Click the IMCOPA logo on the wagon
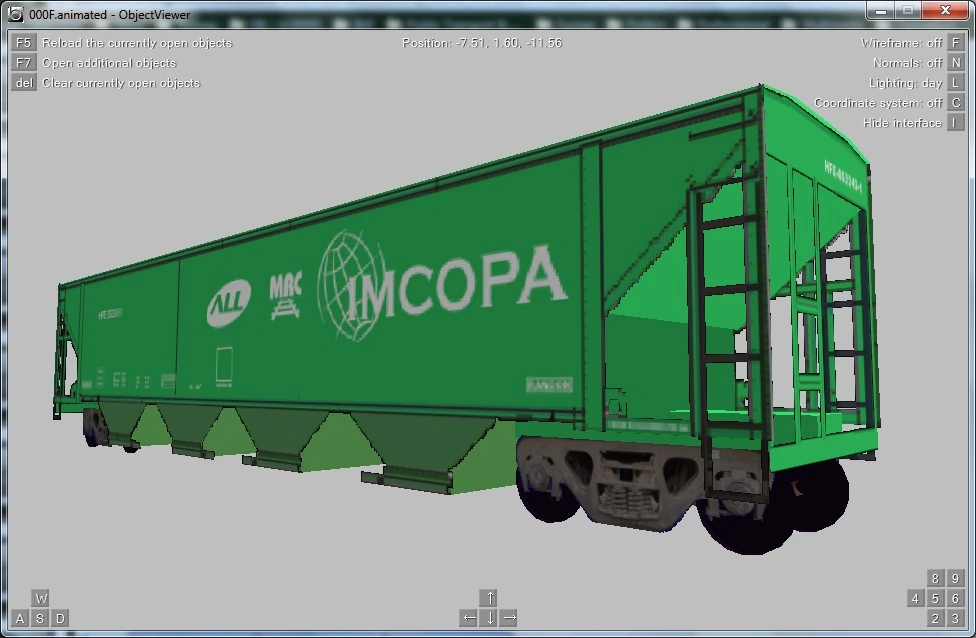The height and width of the screenshot is (638, 976). tap(442, 285)
